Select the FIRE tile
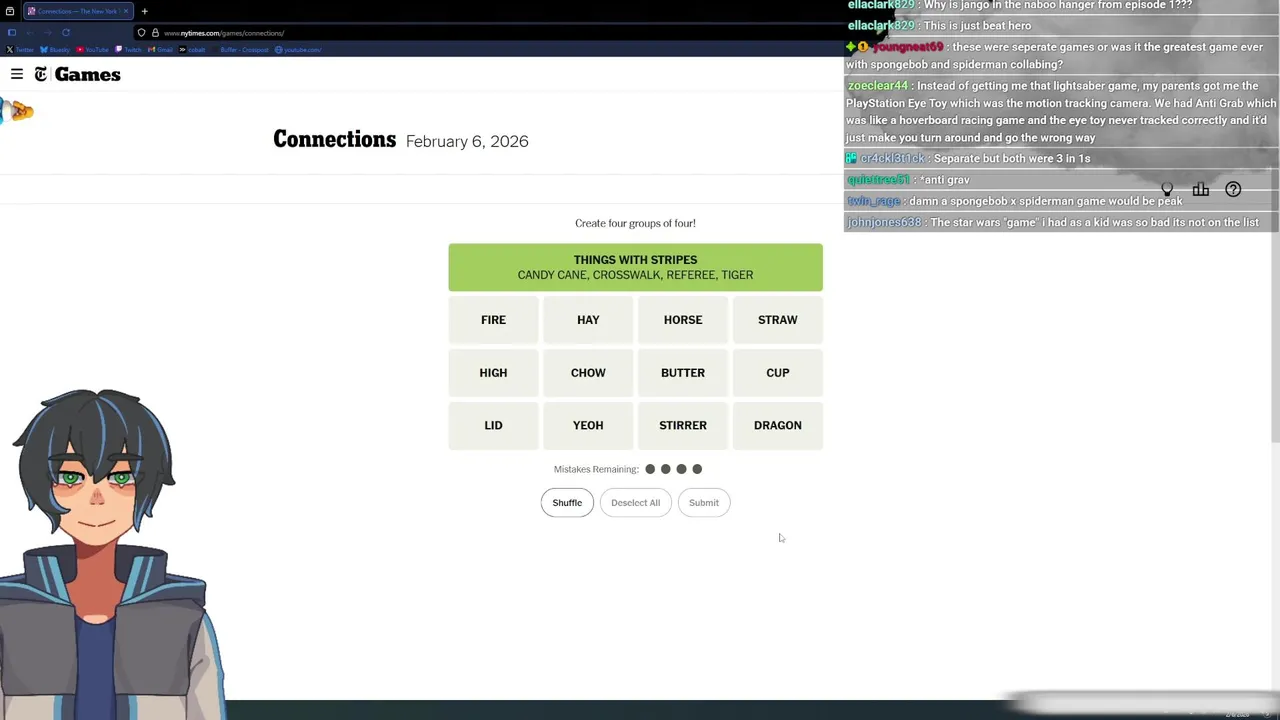The height and width of the screenshot is (720, 1280). 493,320
